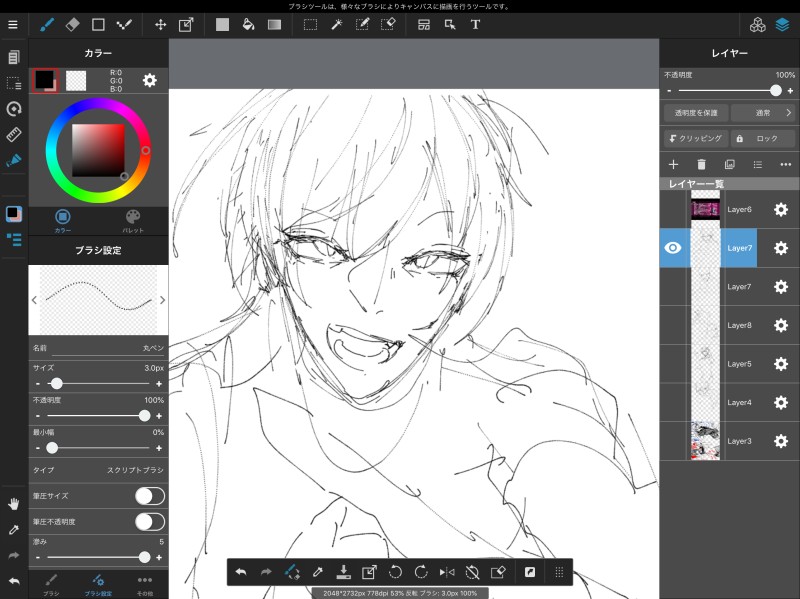Open settings gear for Layer8
800x599 pixels.
point(781,325)
